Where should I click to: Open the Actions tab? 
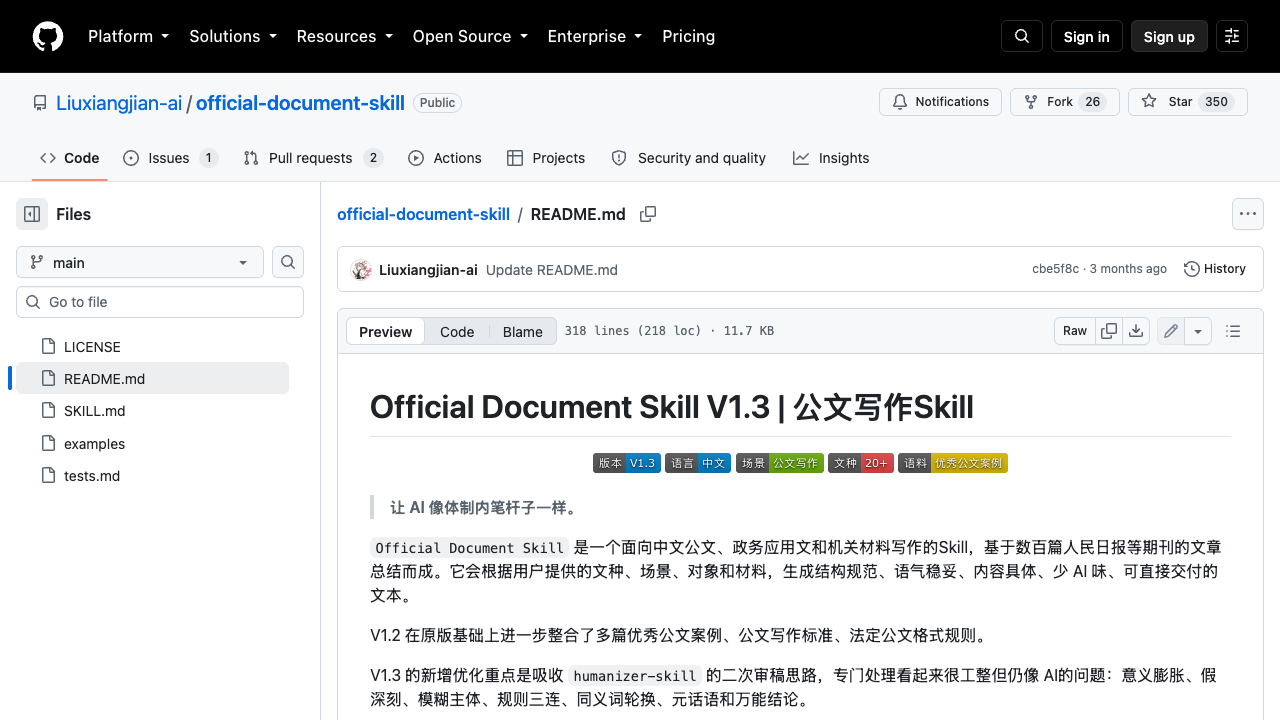445,158
